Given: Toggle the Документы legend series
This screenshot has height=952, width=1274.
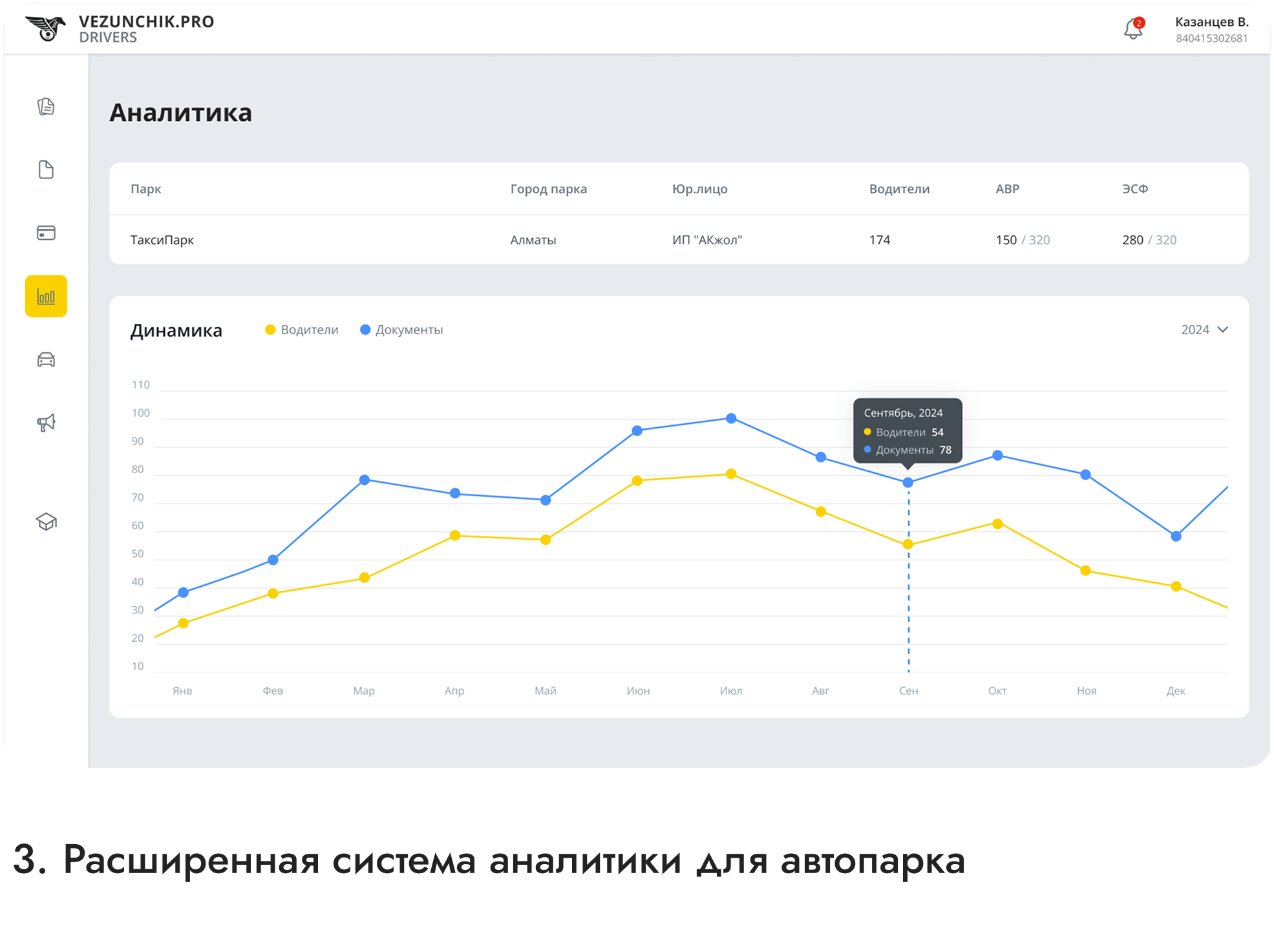Looking at the screenshot, I should (401, 330).
